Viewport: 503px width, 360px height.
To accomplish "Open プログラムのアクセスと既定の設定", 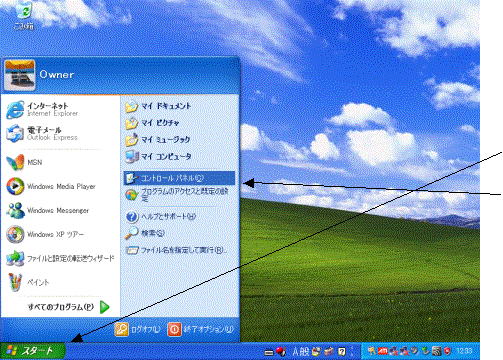I will pyautogui.click(x=177, y=195).
